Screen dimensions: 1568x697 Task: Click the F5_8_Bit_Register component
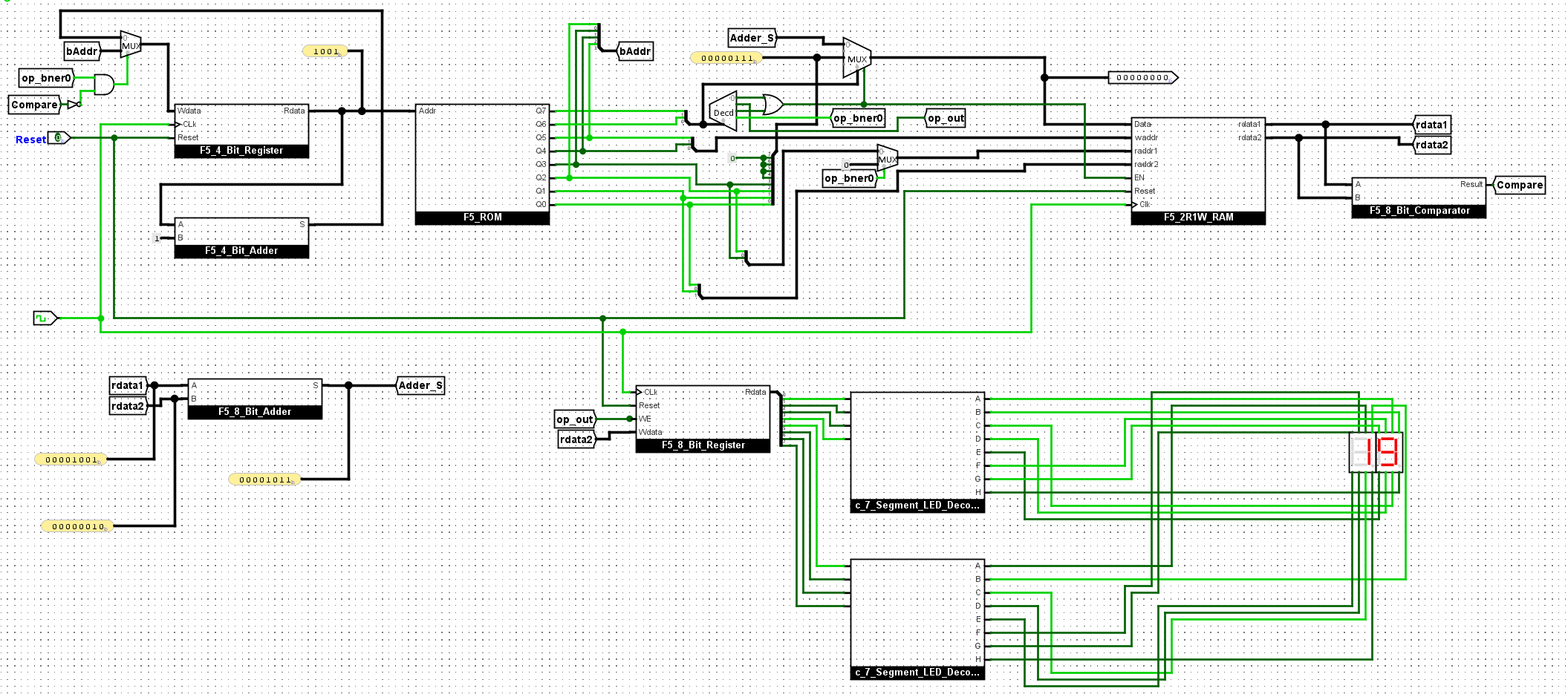[703, 419]
